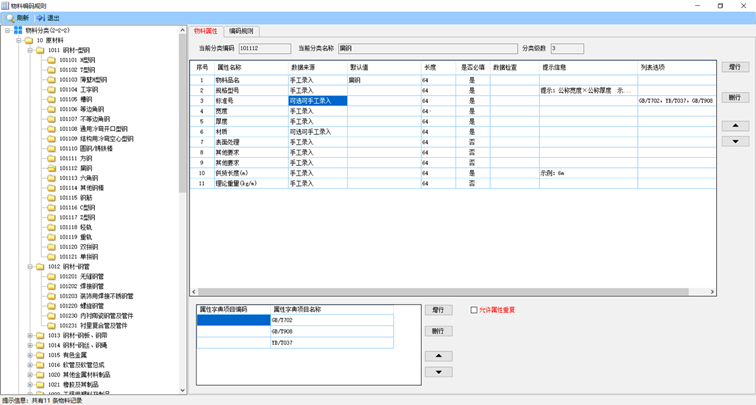Collapse the 1012 node in the tree
The image size is (756, 405).
pyautogui.click(x=30, y=267)
